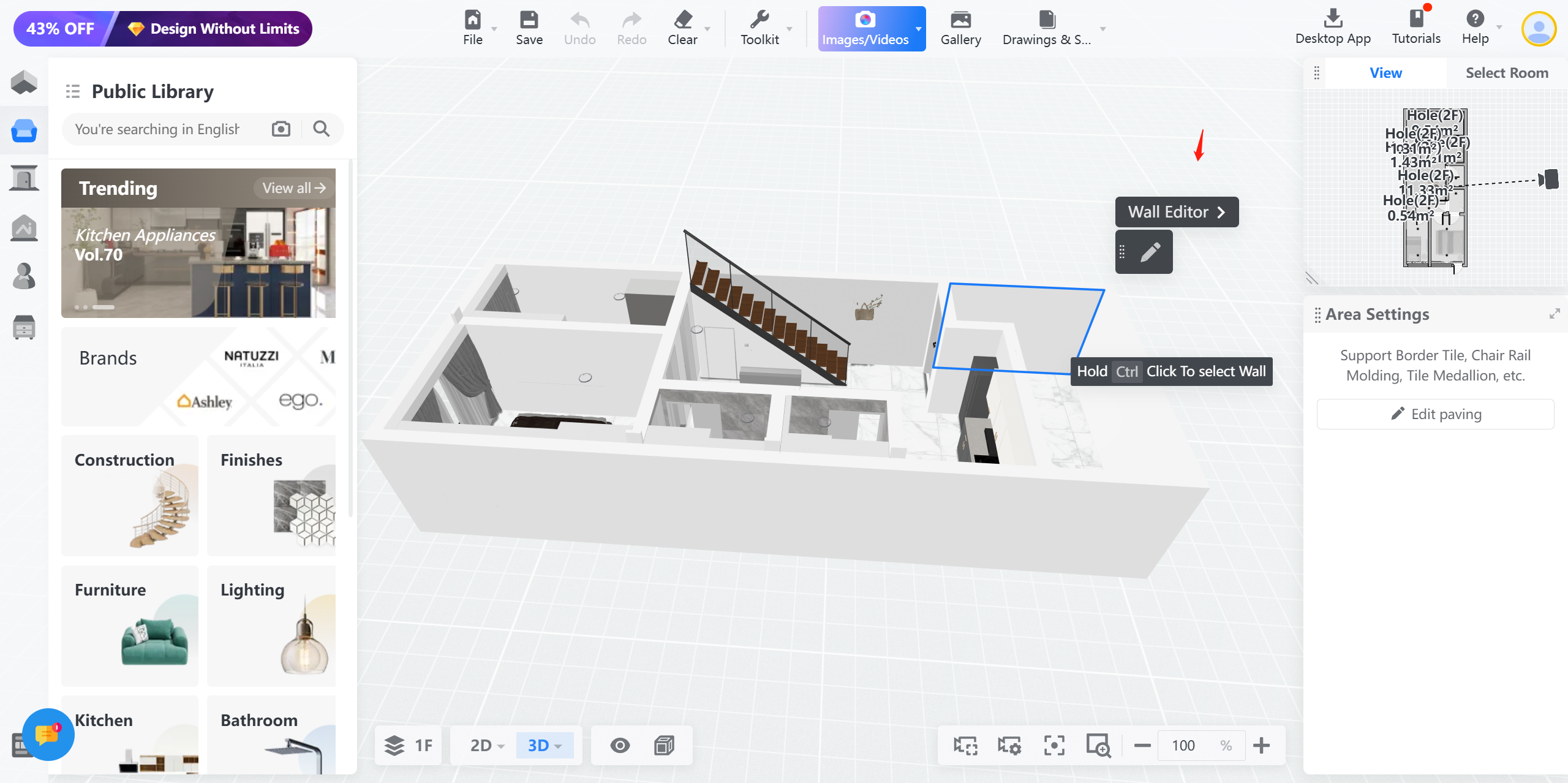Toggle the eye visibility button

(x=620, y=745)
